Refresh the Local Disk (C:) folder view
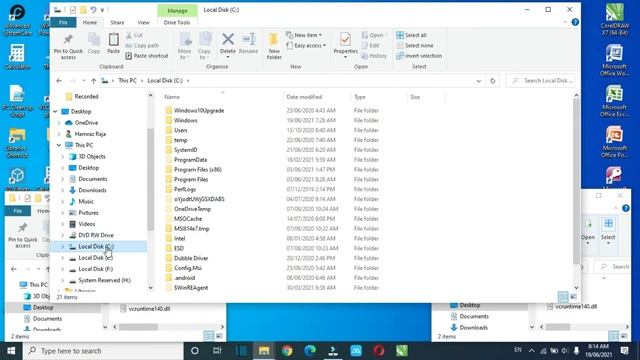The image size is (640, 360). (x=493, y=81)
